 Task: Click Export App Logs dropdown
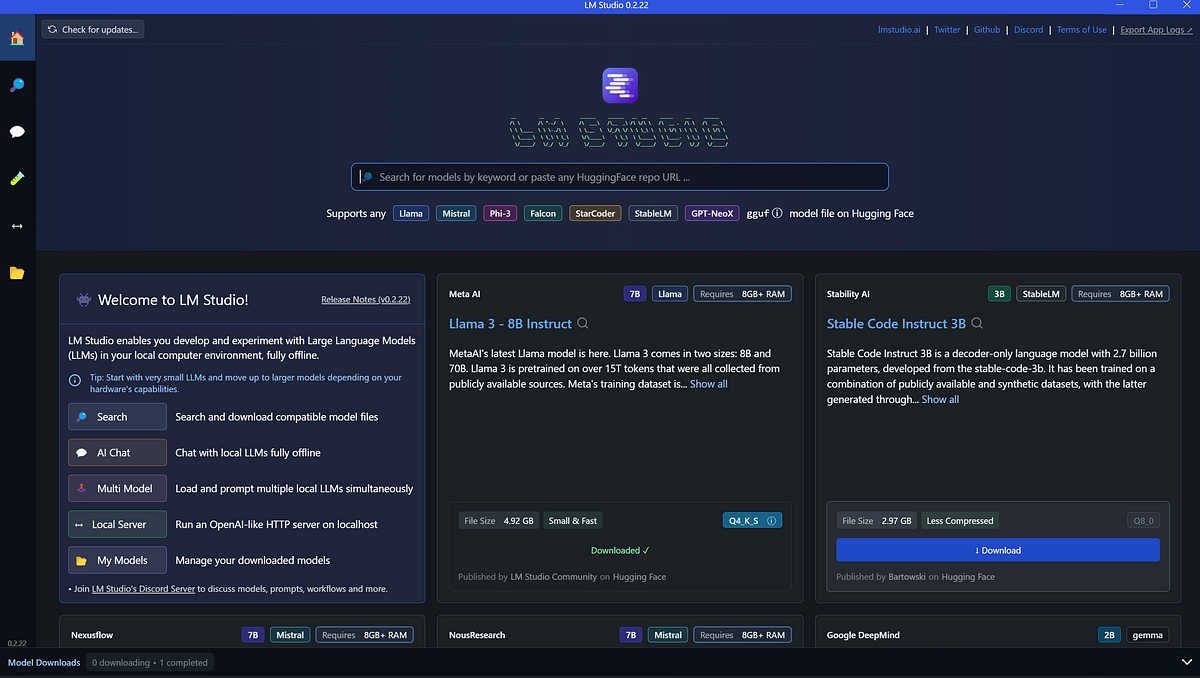point(1157,30)
